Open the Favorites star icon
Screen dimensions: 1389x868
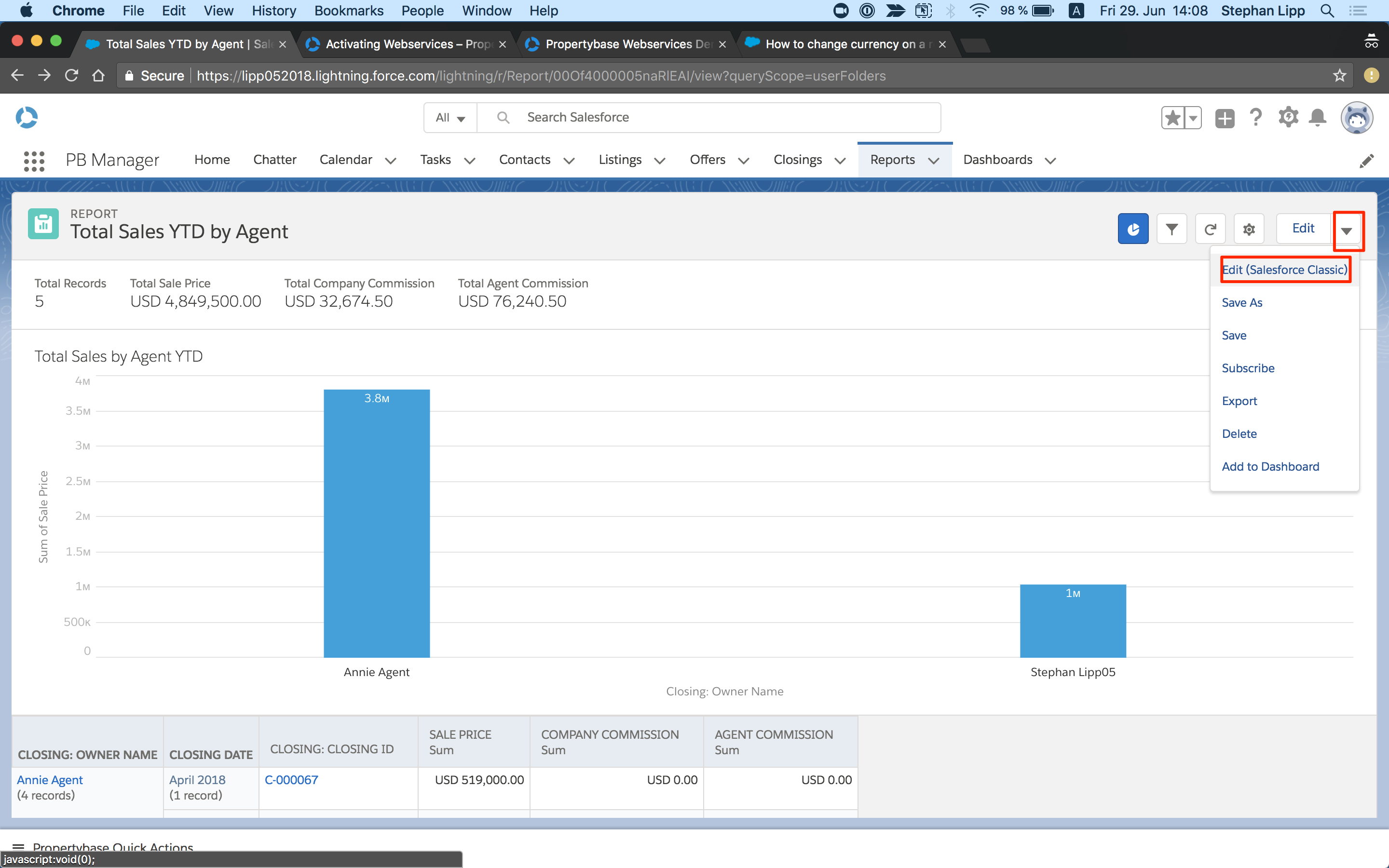[x=1172, y=118]
